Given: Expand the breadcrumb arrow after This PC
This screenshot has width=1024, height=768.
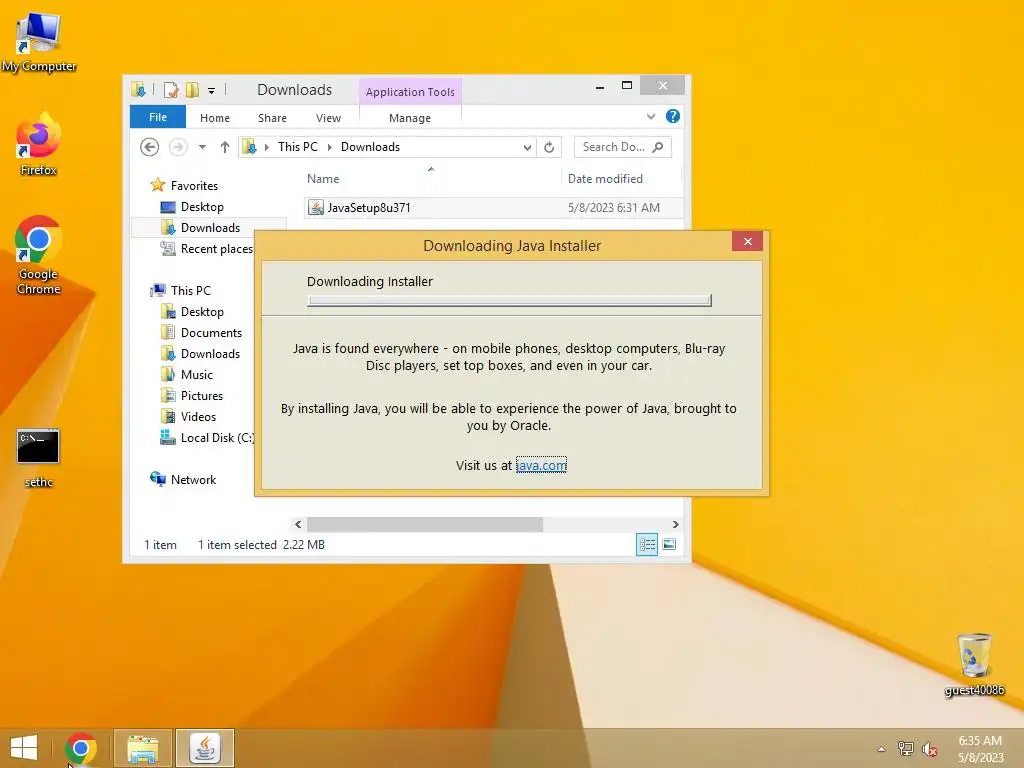Looking at the screenshot, I should point(330,147).
